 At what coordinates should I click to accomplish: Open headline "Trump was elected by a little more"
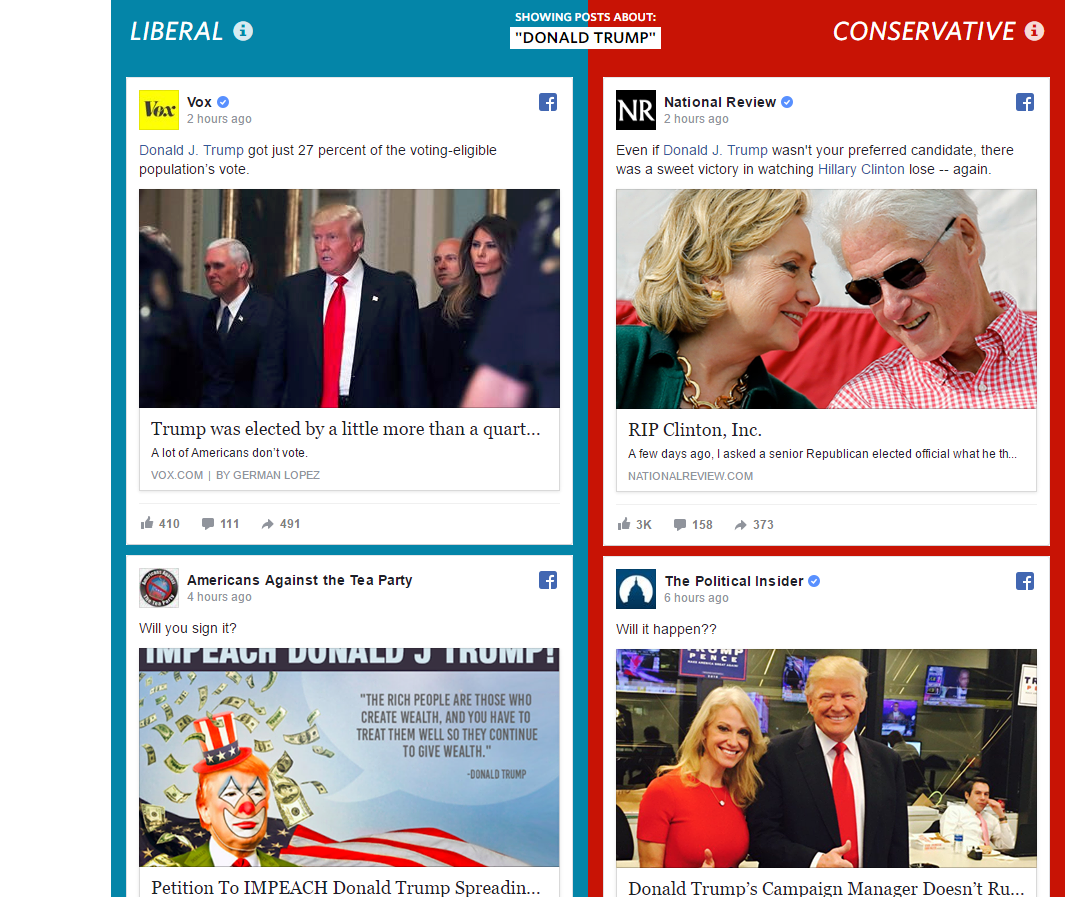(346, 429)
